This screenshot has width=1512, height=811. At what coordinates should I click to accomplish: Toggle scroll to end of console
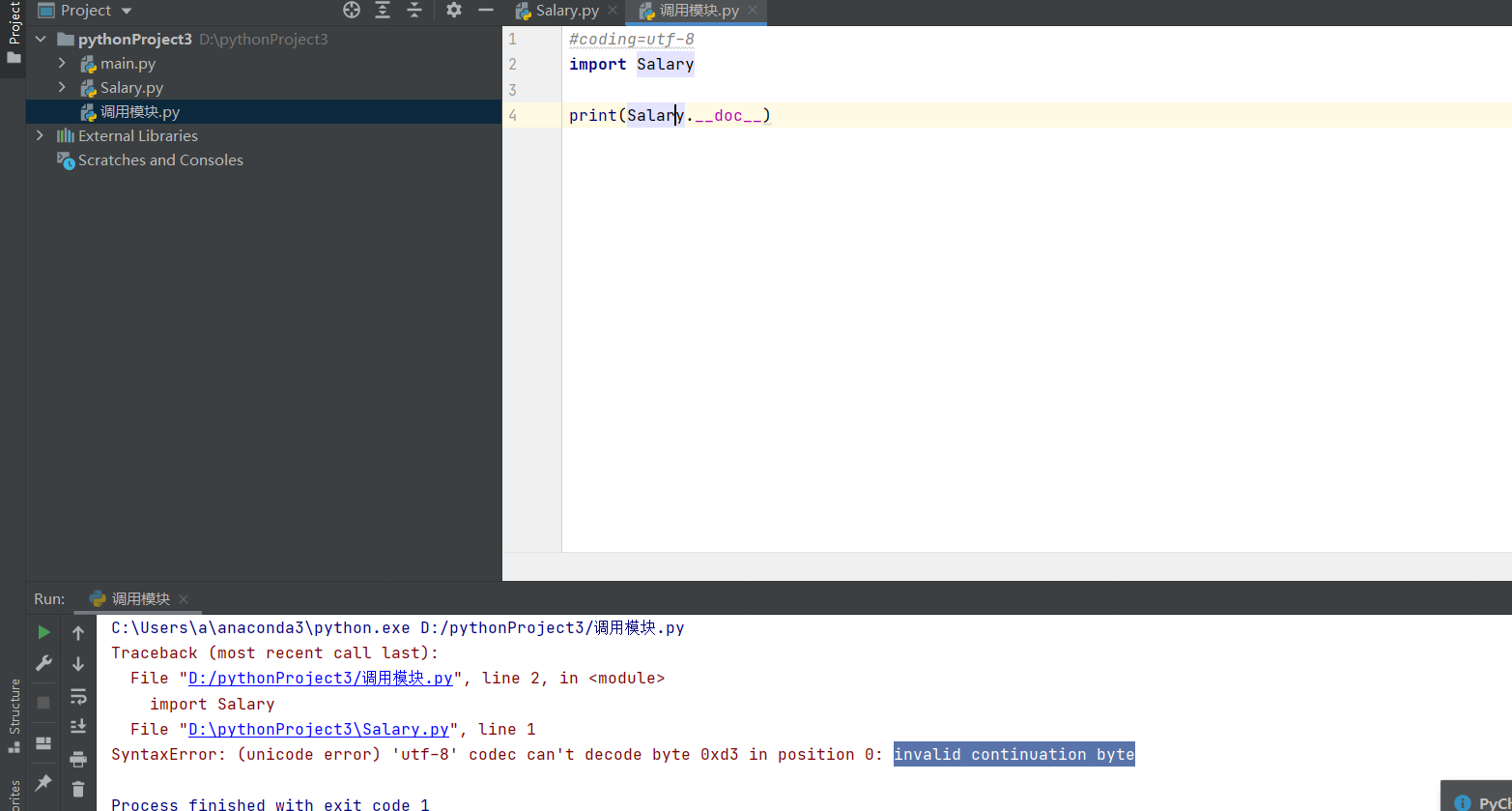(78, 727)
